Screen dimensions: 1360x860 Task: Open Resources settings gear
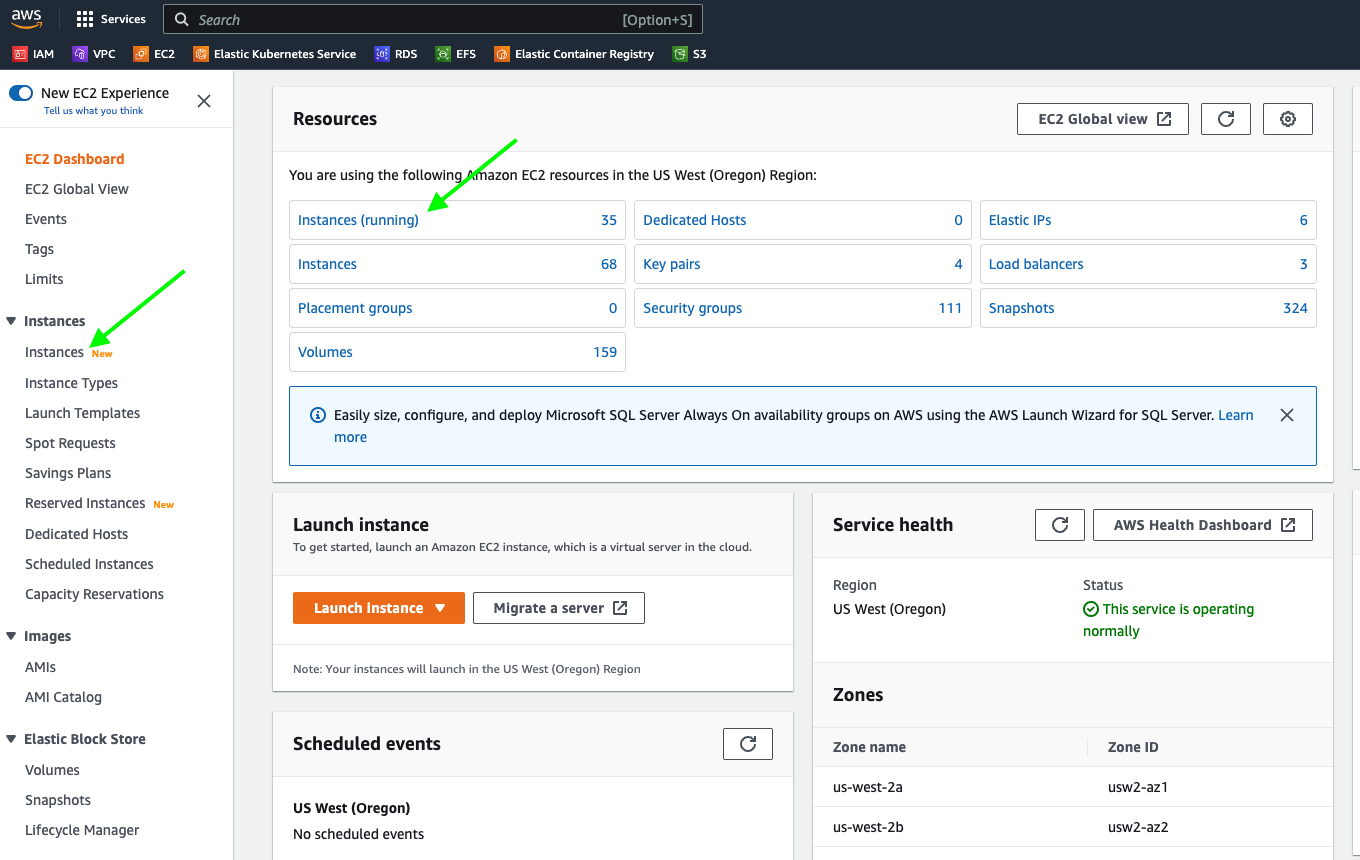click(1287, 119)
